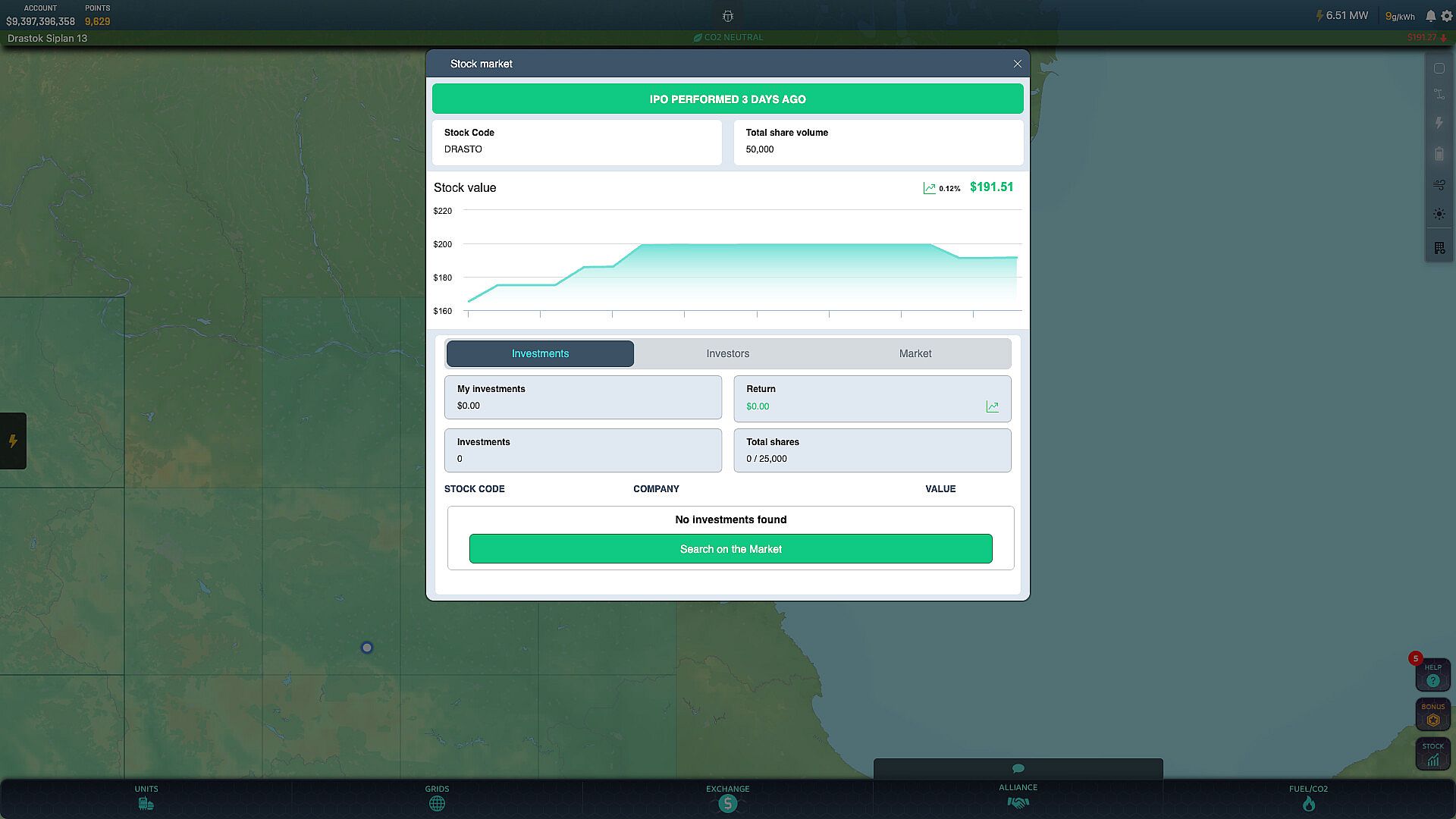Open the Help question mark button
The width and height of the screenshot is (1456, 819).
[x=1432, y=676]
